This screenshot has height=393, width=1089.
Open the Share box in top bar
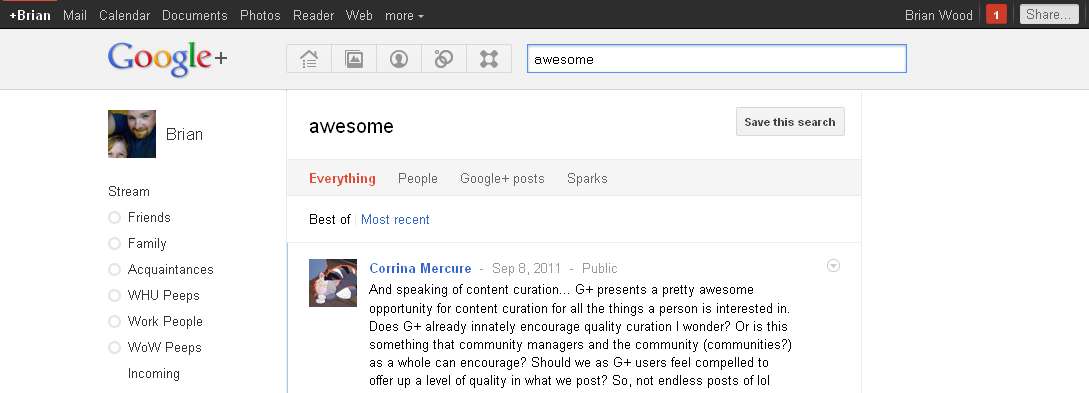[1049, 15]
